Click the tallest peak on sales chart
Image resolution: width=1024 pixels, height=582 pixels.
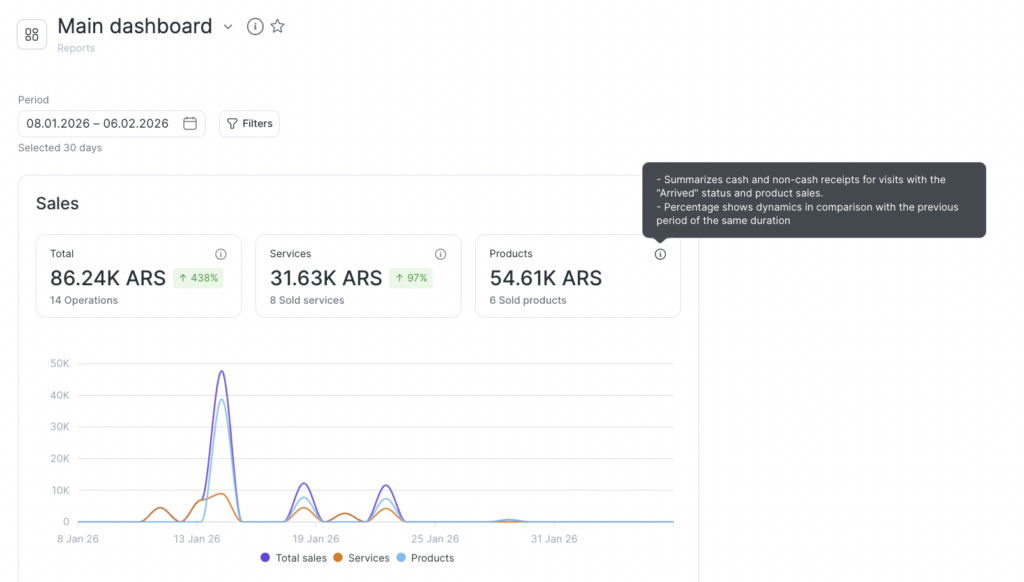(221, 372)
